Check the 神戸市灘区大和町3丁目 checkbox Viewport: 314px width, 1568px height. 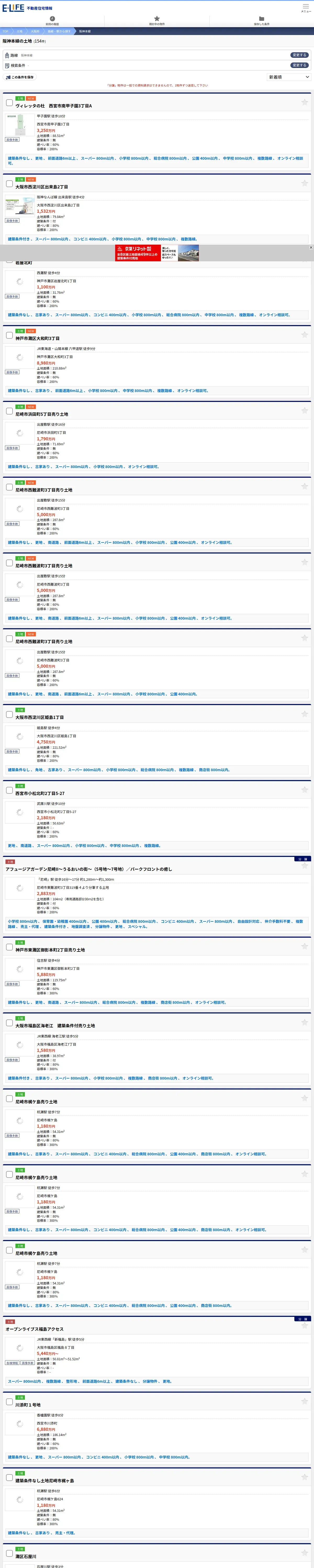9,335
